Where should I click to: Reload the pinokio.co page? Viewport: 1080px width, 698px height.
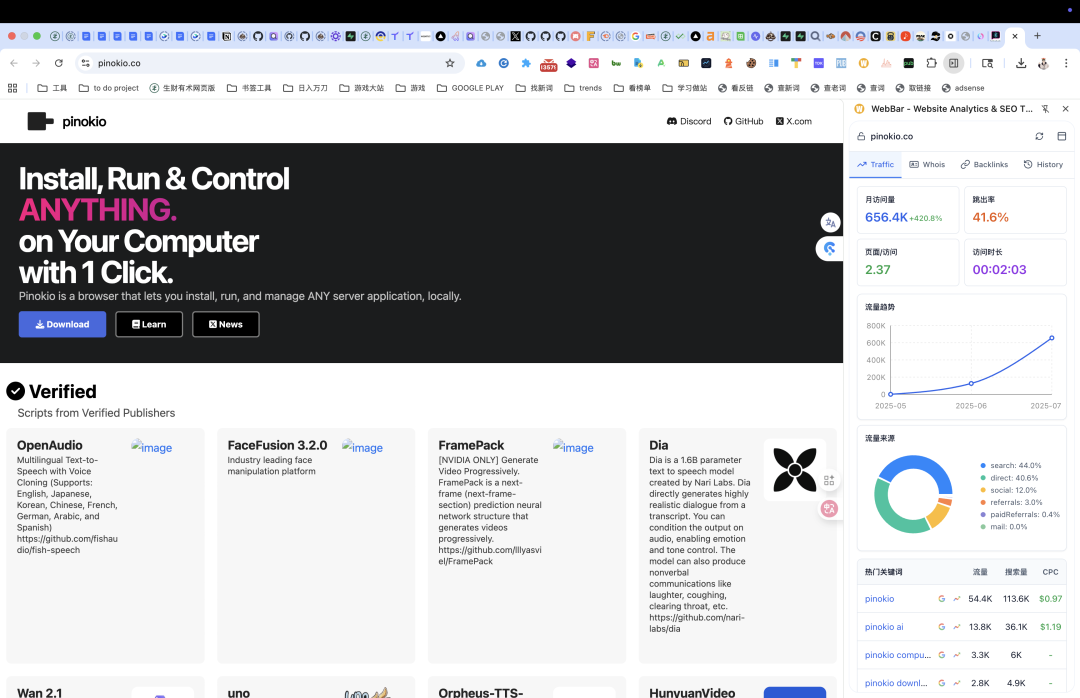pos(59,63)
